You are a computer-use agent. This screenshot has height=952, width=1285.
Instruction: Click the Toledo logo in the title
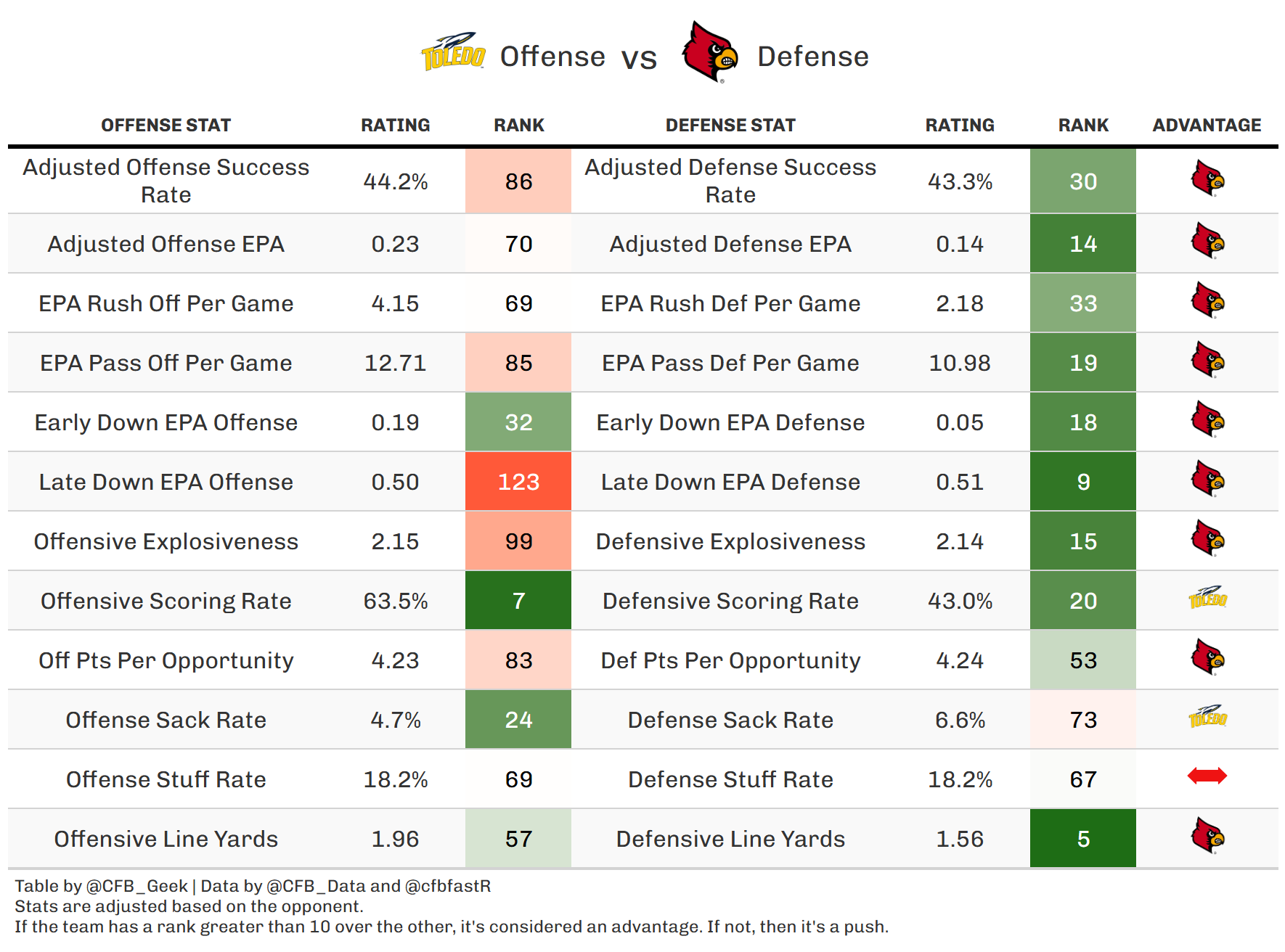tap(454, 52)
